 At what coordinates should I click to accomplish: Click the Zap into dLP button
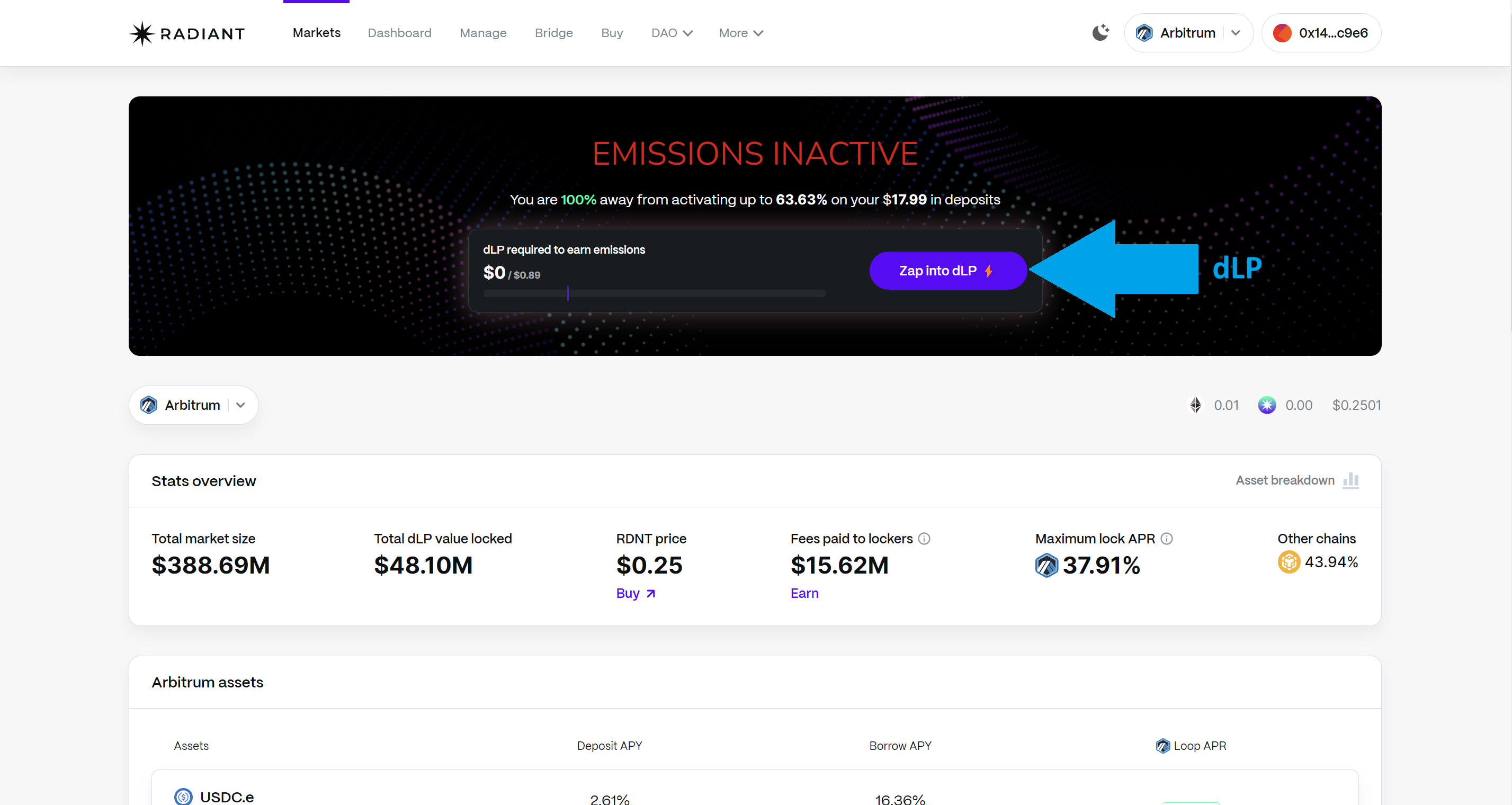click(x=947, y=271)
